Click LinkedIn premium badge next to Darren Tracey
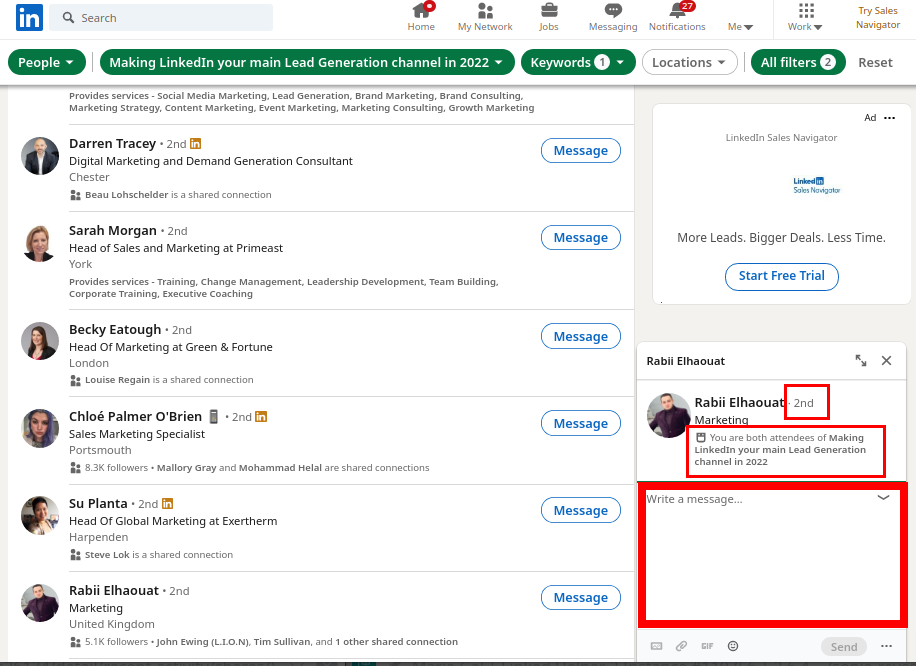This screenshot has width=916, height=666. (196, 144)
